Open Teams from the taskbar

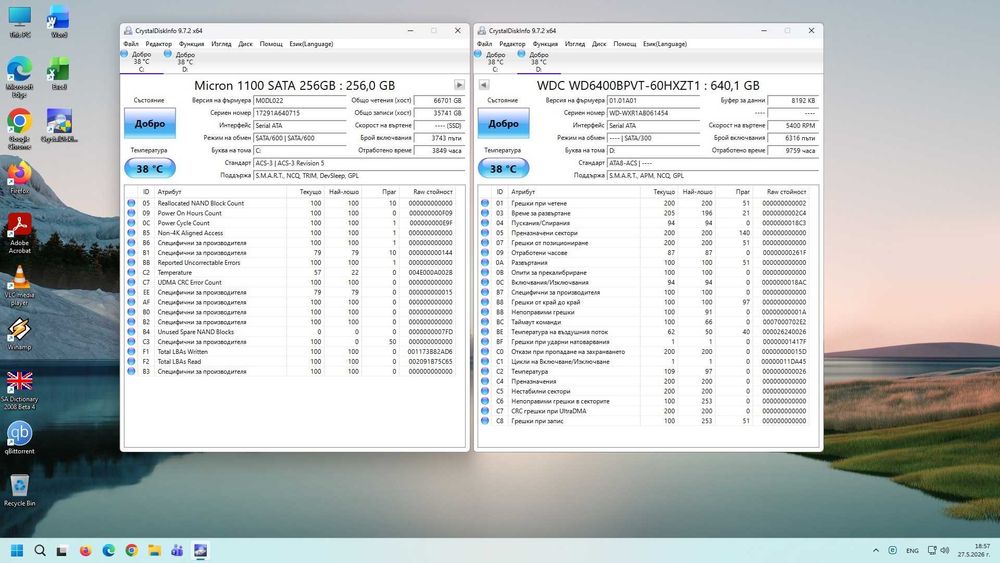click(177, 550)
